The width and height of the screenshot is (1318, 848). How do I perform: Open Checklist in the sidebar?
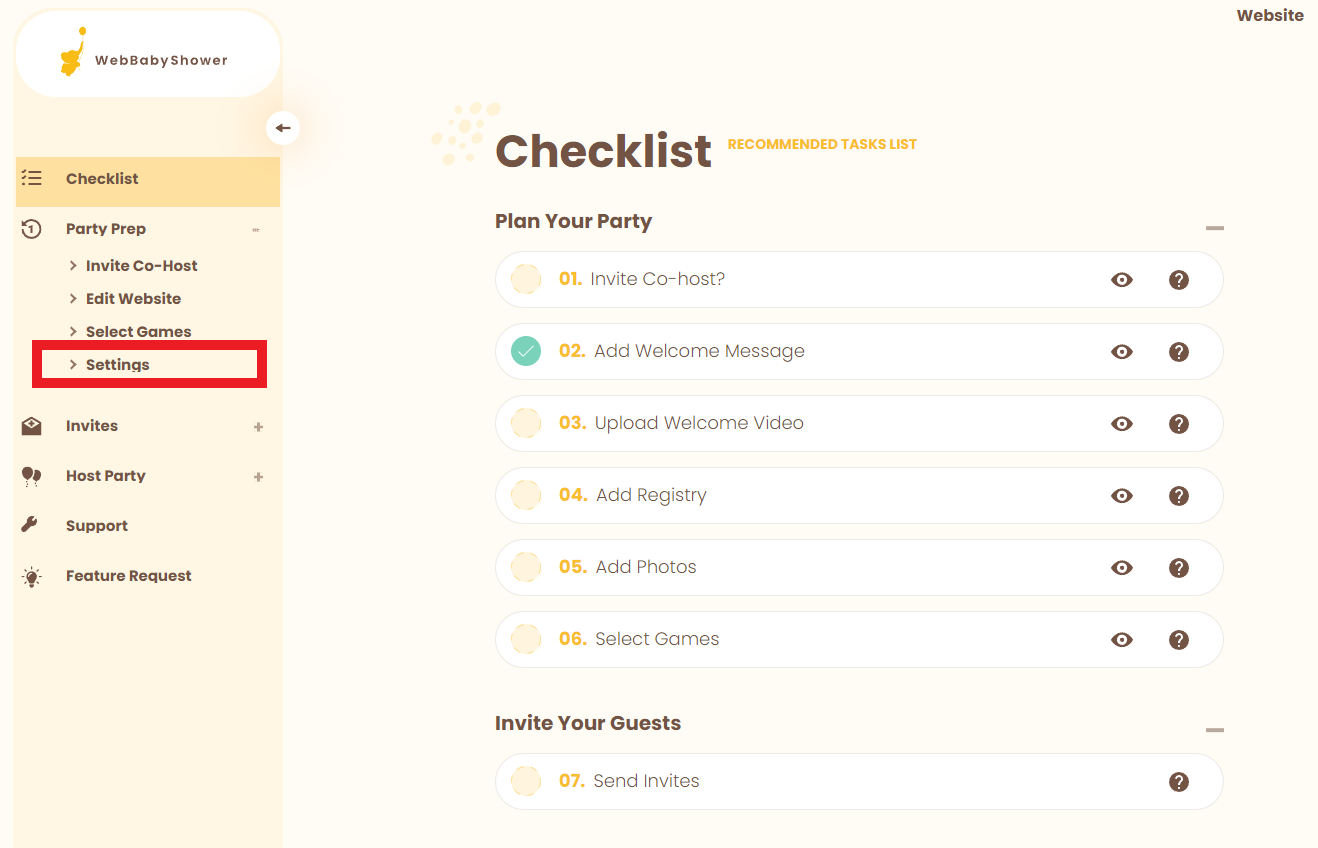point(102,179)
